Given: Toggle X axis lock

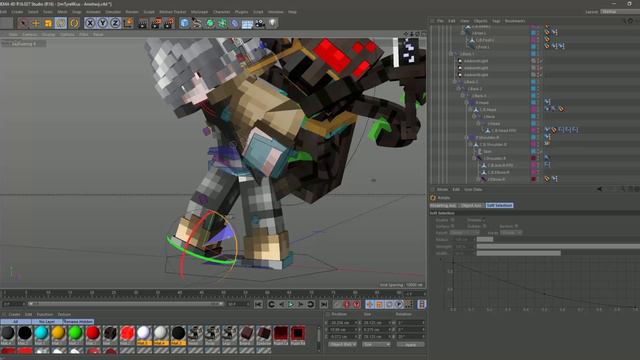Looking at the screenshot, I should (x=90, y=23).
